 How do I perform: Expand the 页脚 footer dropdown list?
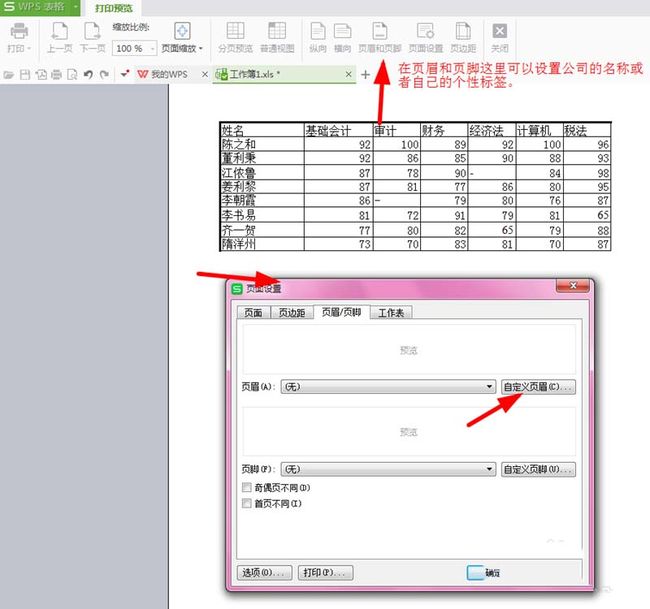tap(490, 469)
